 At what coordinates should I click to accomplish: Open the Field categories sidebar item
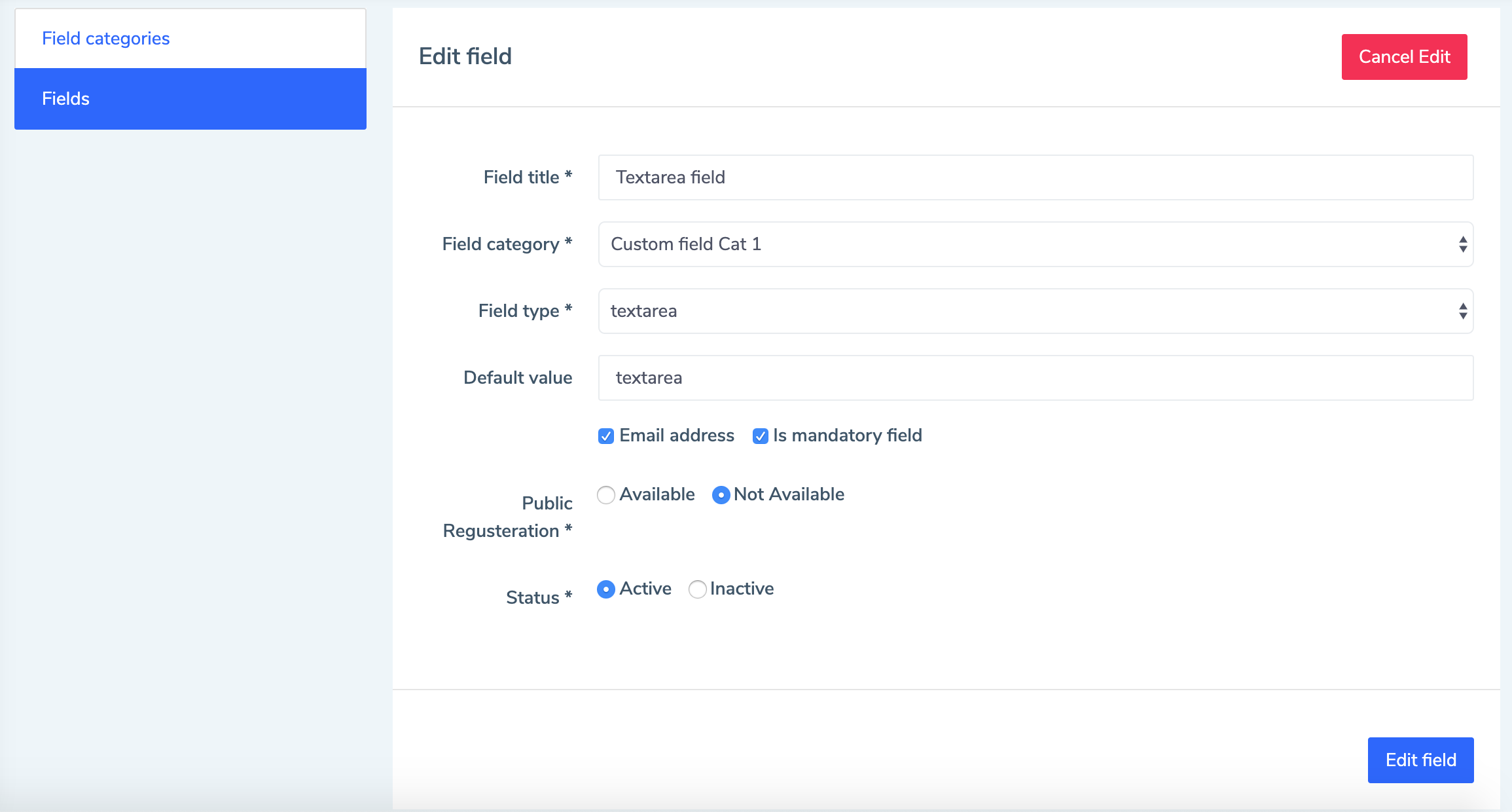coord(190,39)
